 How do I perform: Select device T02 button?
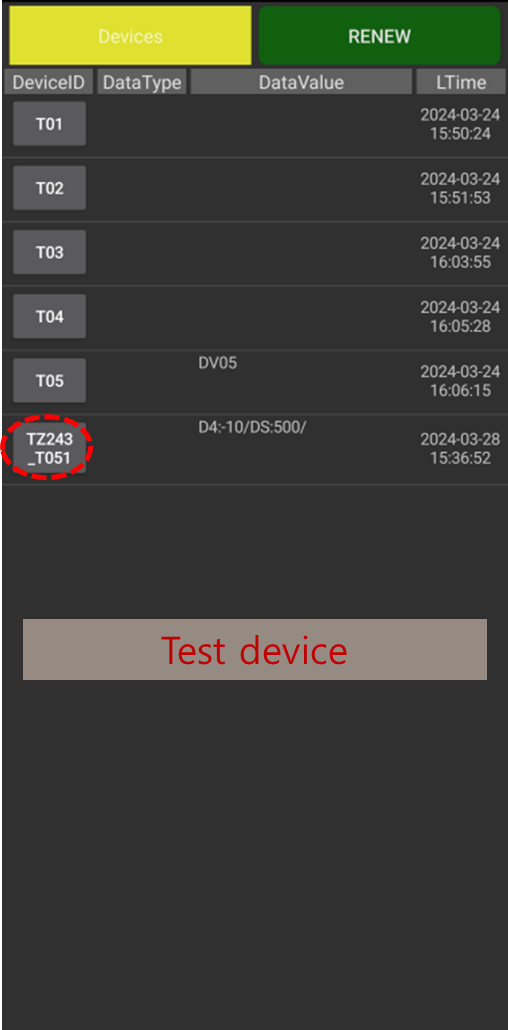49,188
